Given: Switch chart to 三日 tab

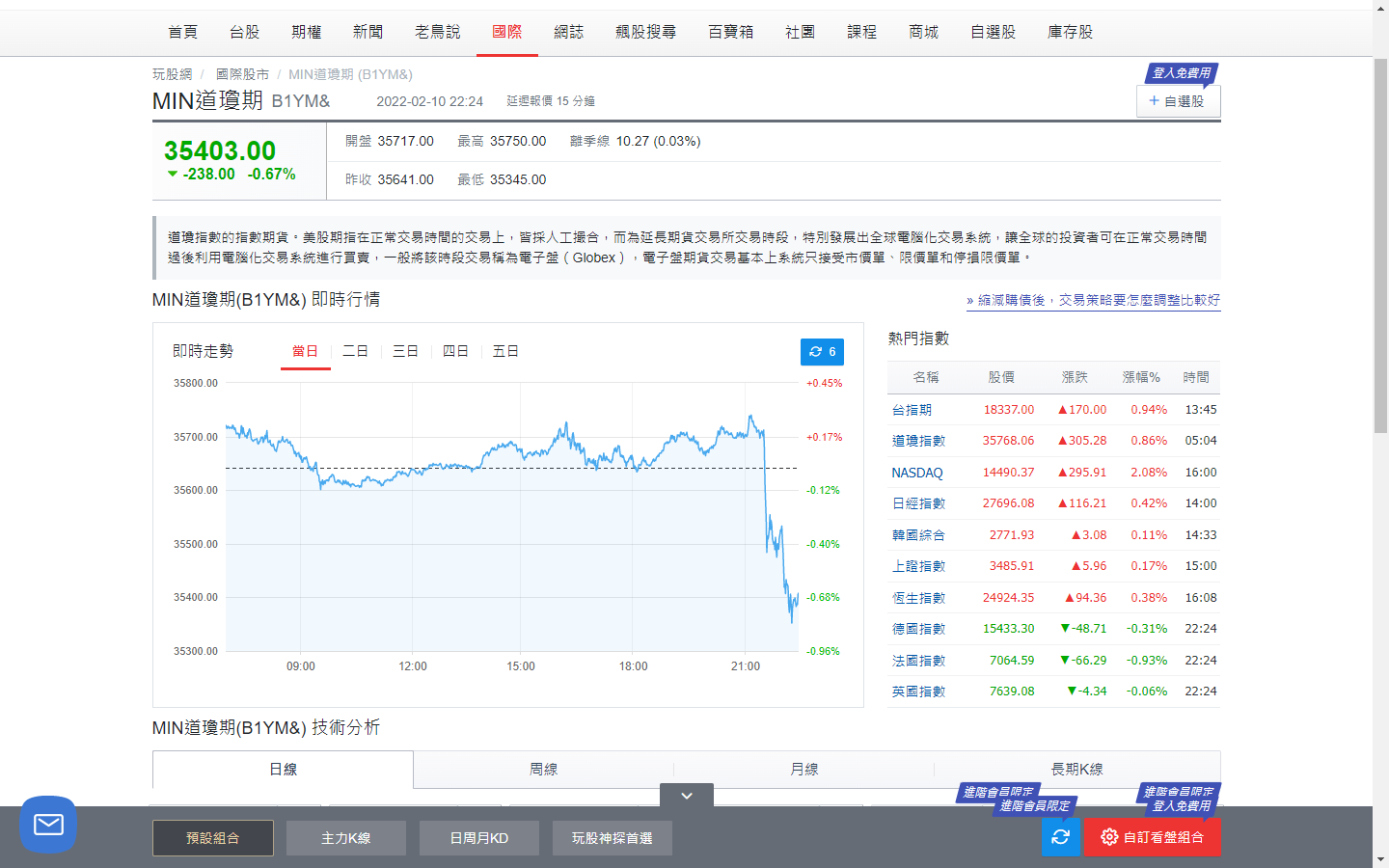Looking at the screenshot, I should coord(406,351).
